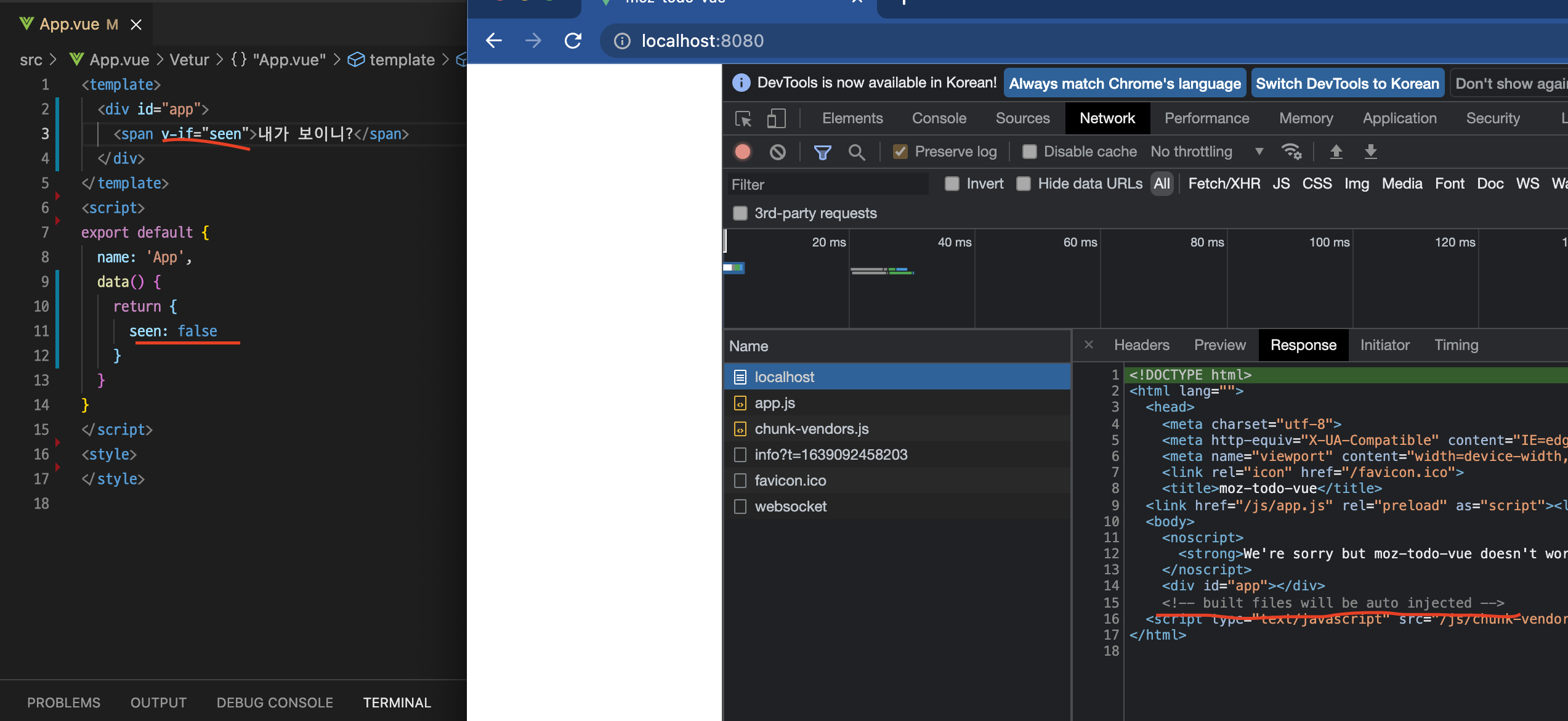Click the browser back arrow
Viewport: 1568px width, 721px height.
pyautogui.click(x=494, y=41)
